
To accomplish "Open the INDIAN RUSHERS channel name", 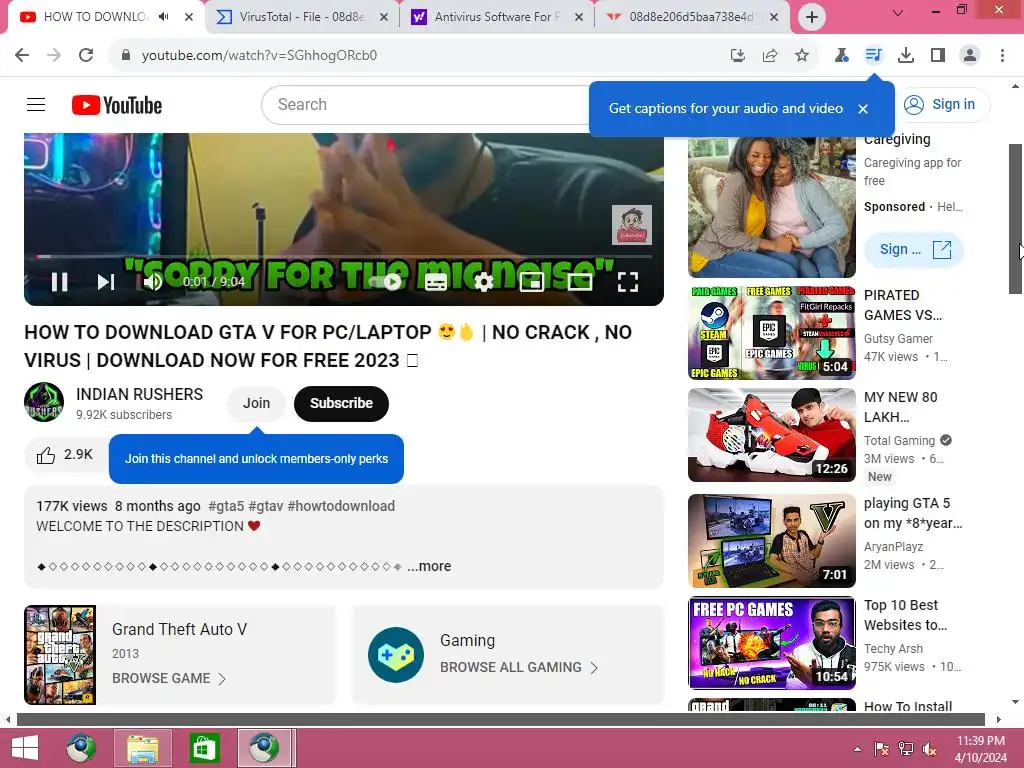I will (139, 394).
